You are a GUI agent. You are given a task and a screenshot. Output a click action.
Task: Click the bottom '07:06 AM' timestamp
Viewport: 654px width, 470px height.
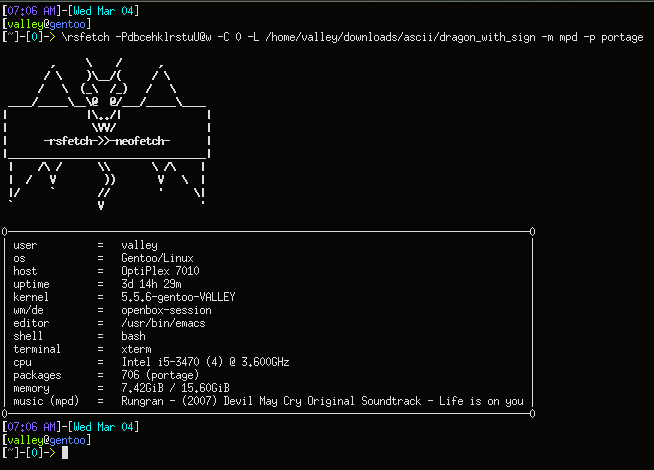[x=31, y=427]
